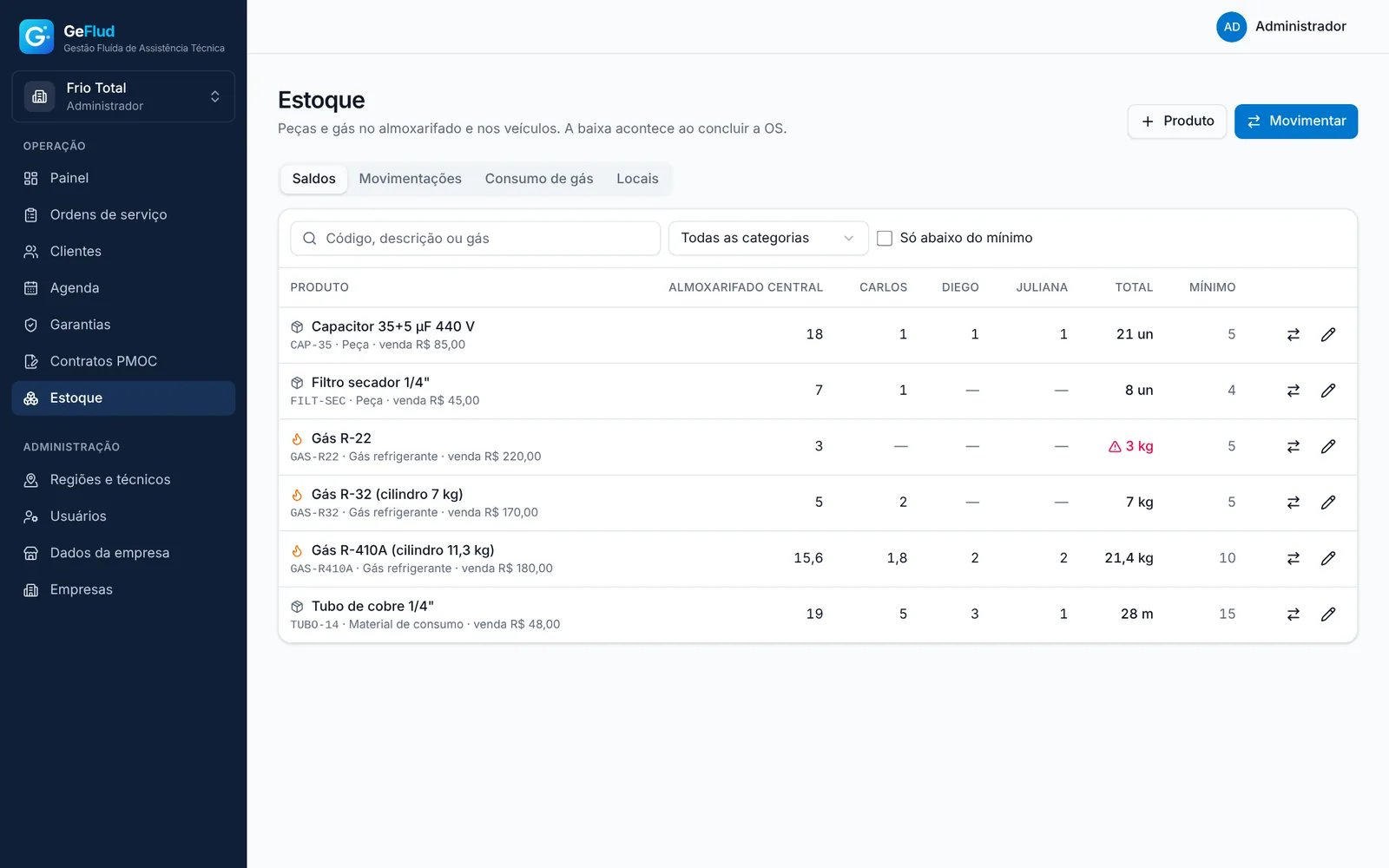Enable the Só abaixo do mínimo checkbox
This screenshot has width=1389, height=868.
(x=885, y=239)
